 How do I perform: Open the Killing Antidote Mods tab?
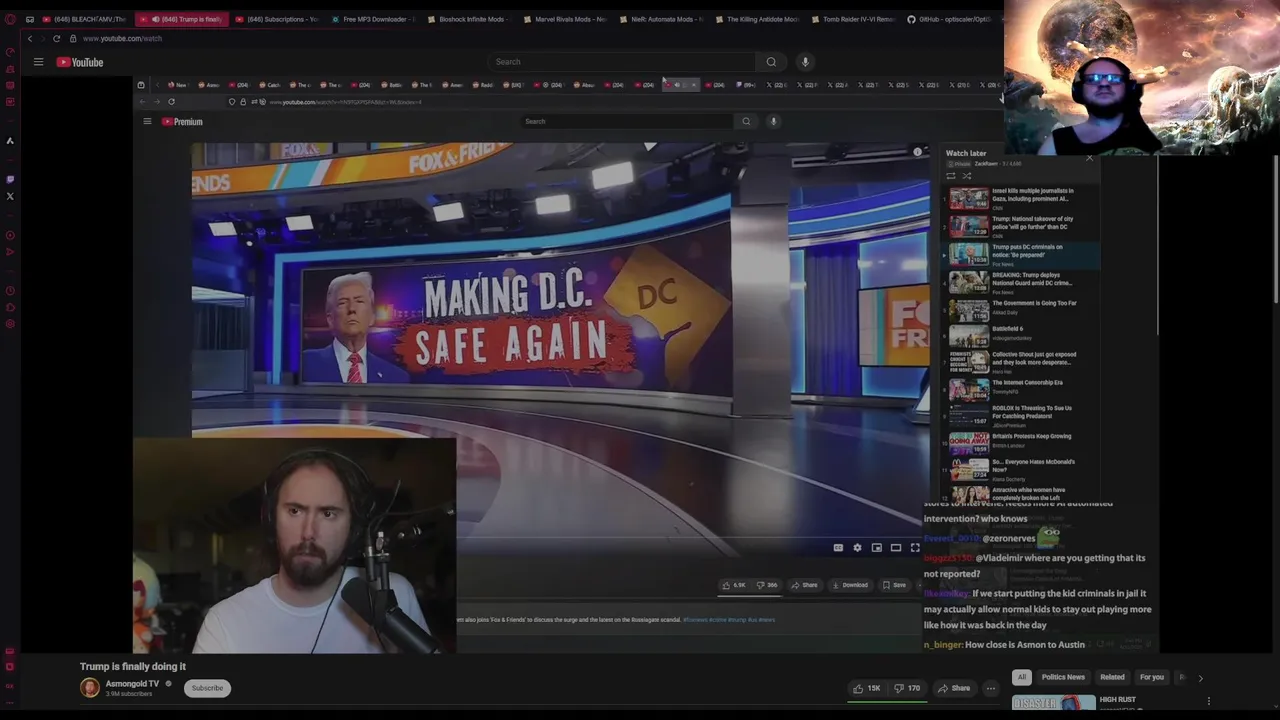tap(755, 19)
